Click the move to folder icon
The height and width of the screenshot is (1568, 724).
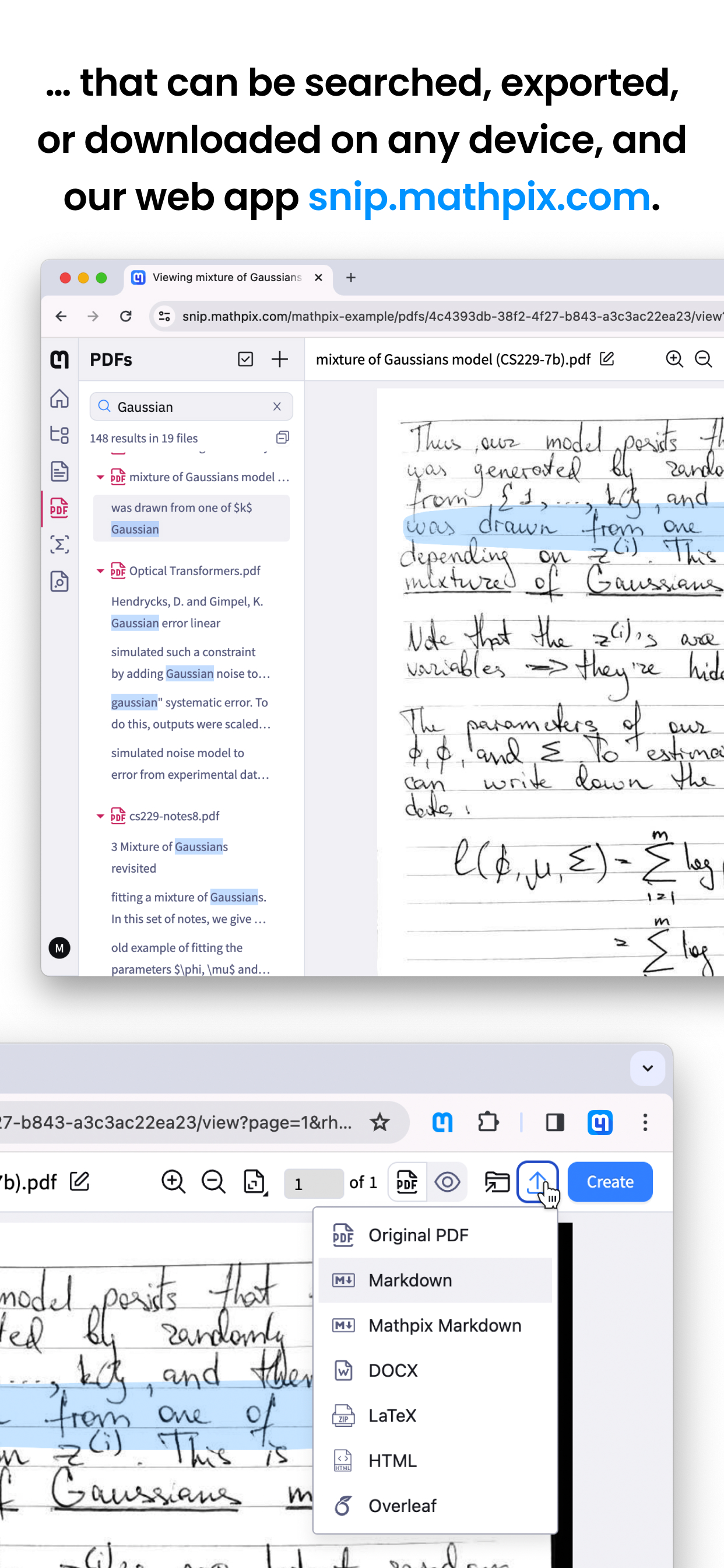[x=497, y=1182]
